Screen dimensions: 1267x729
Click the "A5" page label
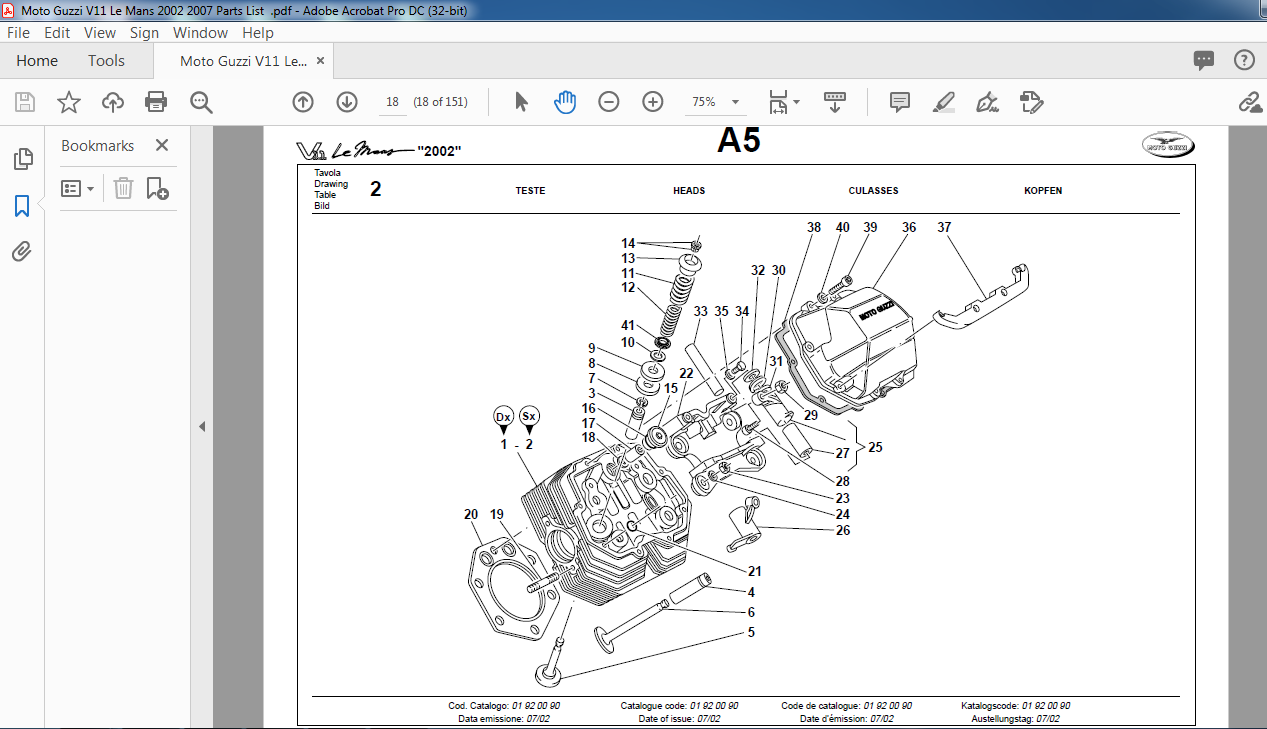[x=739, y=141]
